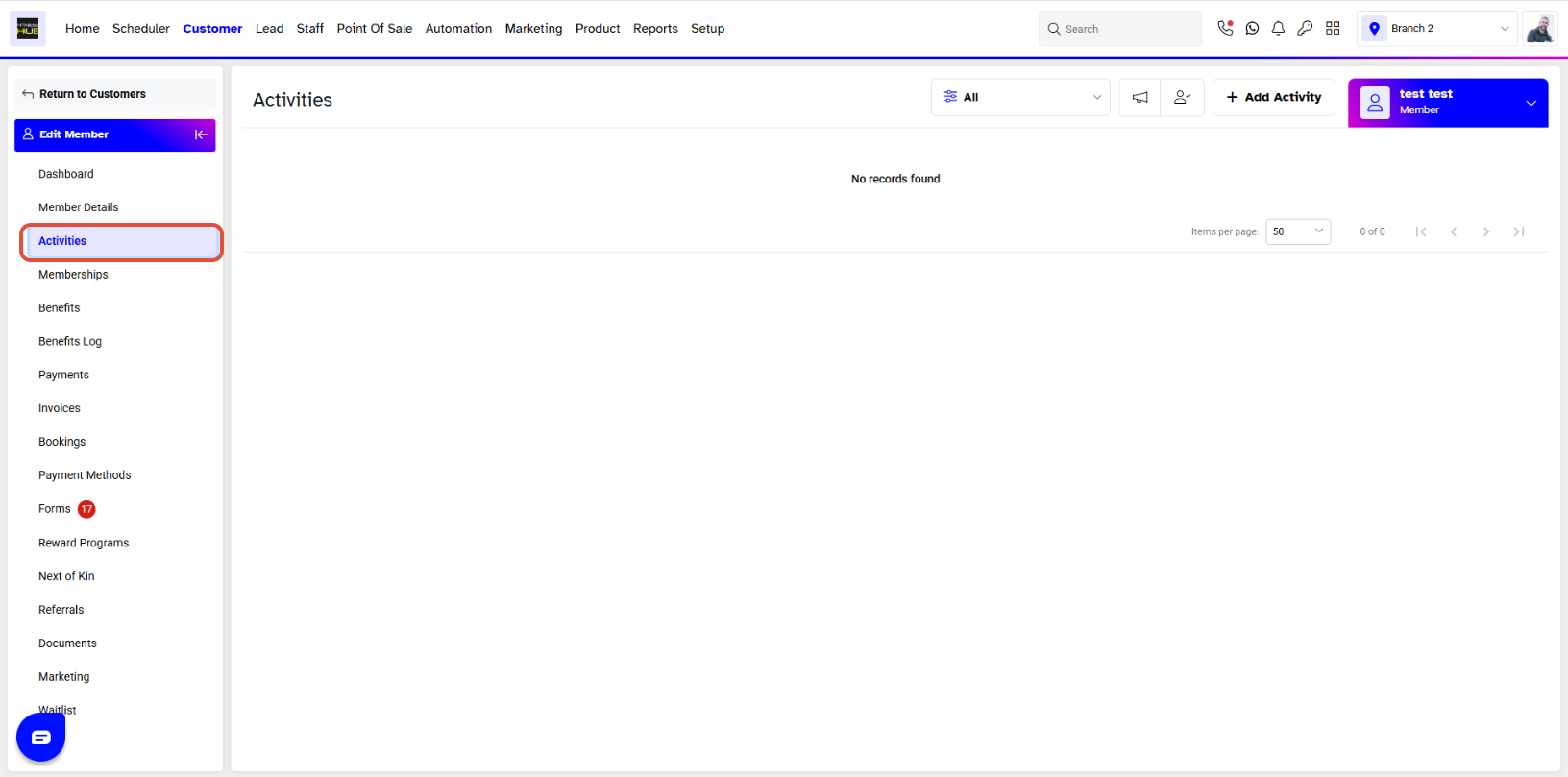Go to previous page of results
The height and width of the screenshot is (777, 1568).
click(x=1454, y=231)
